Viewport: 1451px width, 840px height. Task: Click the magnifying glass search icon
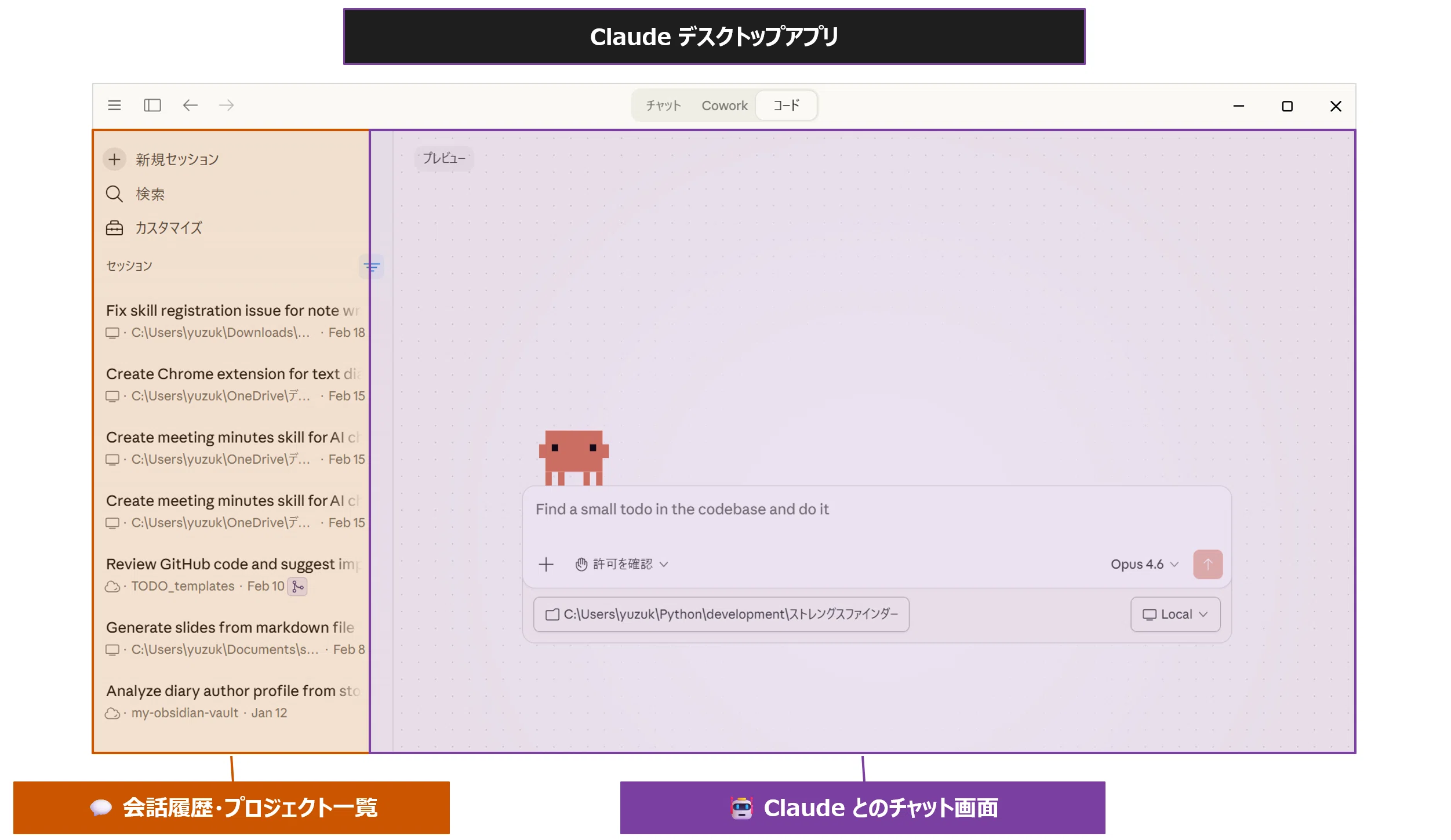pyautogui.click(x=114, y=194)
